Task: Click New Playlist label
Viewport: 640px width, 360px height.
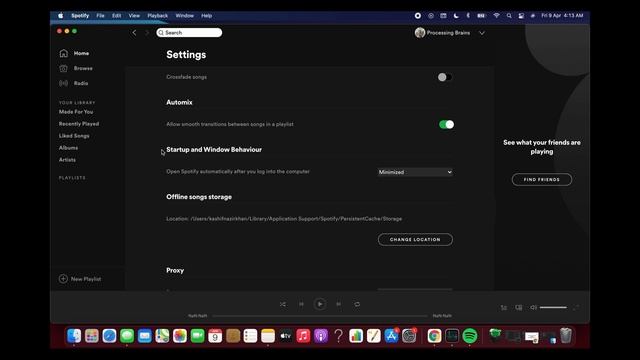Action: tap(86, 279)
